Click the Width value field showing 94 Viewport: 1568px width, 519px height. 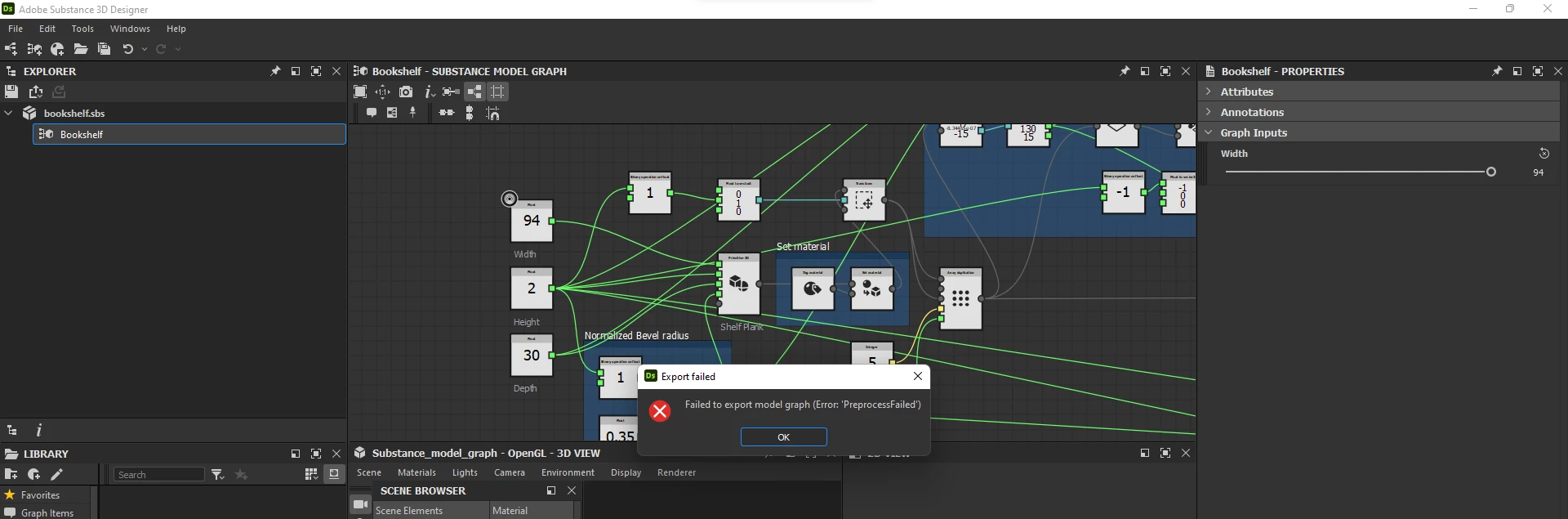point(1539,172)
